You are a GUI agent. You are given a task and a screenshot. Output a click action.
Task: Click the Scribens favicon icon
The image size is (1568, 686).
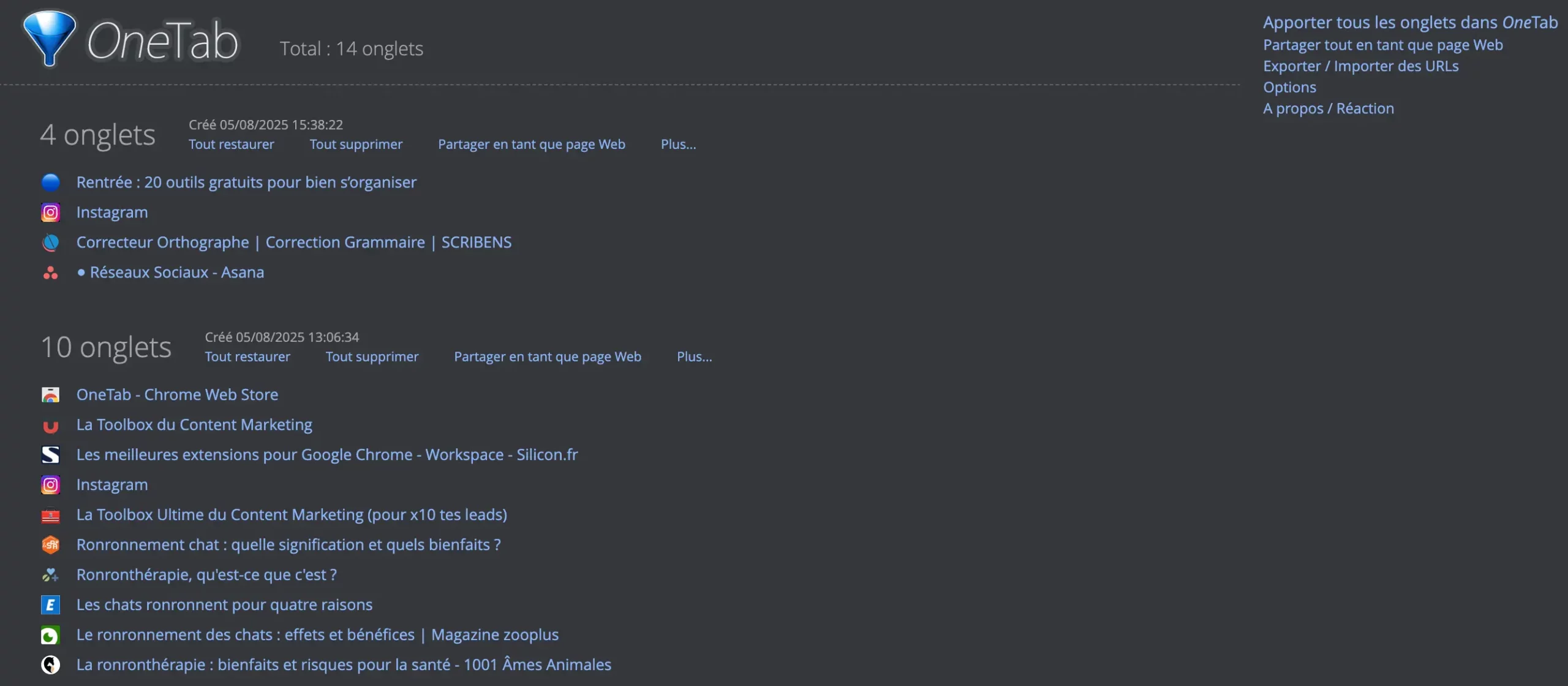[x=50, y=243]
